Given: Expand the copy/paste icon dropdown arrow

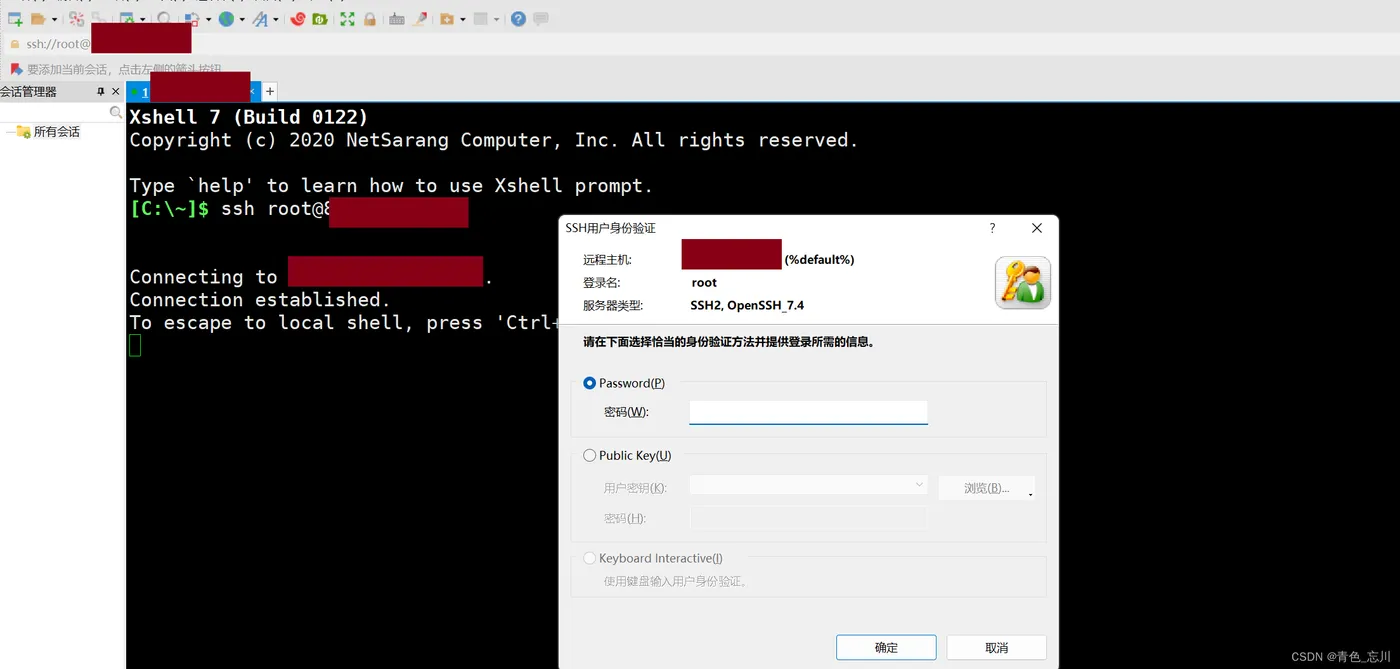Looking at the screenshot, I should [208, 19].
